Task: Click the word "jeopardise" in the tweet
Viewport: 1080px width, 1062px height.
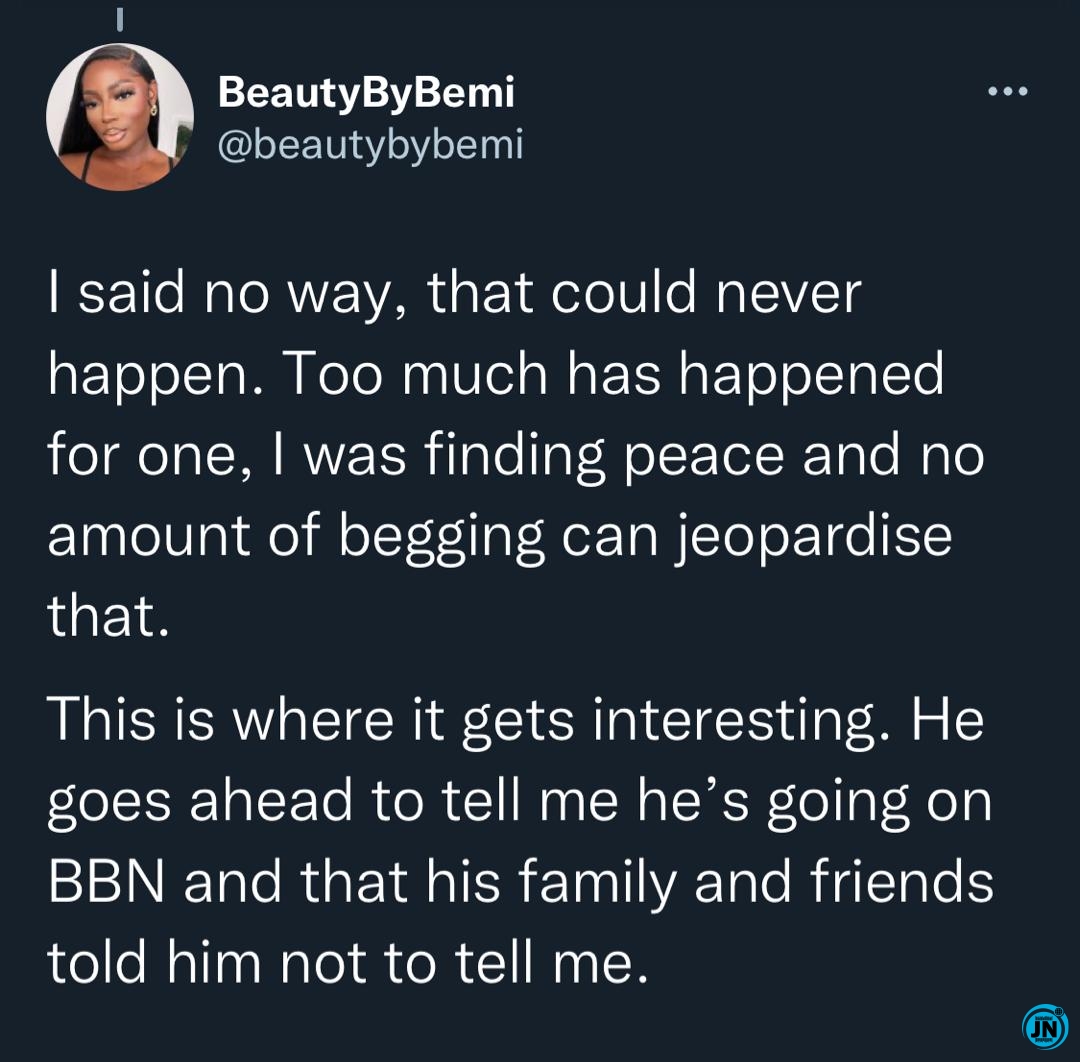Action: coord(812,538)
